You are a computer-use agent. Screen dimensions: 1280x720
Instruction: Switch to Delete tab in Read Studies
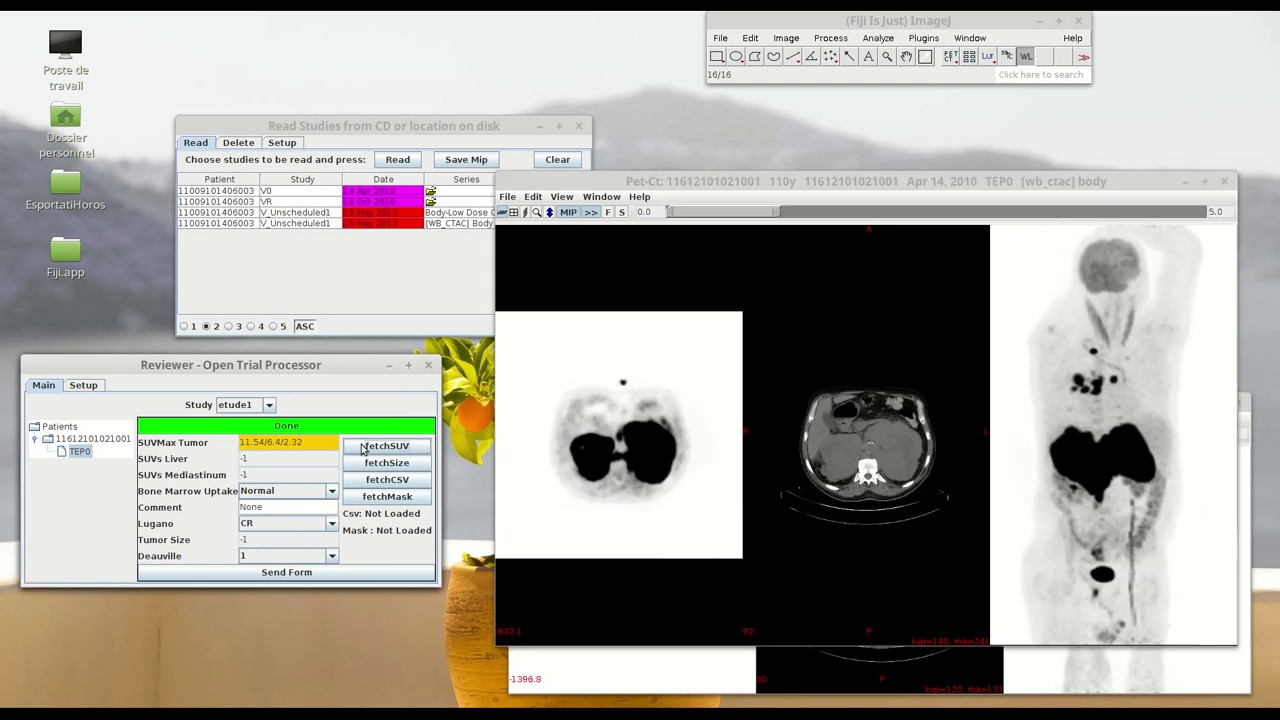coord(238,143)
